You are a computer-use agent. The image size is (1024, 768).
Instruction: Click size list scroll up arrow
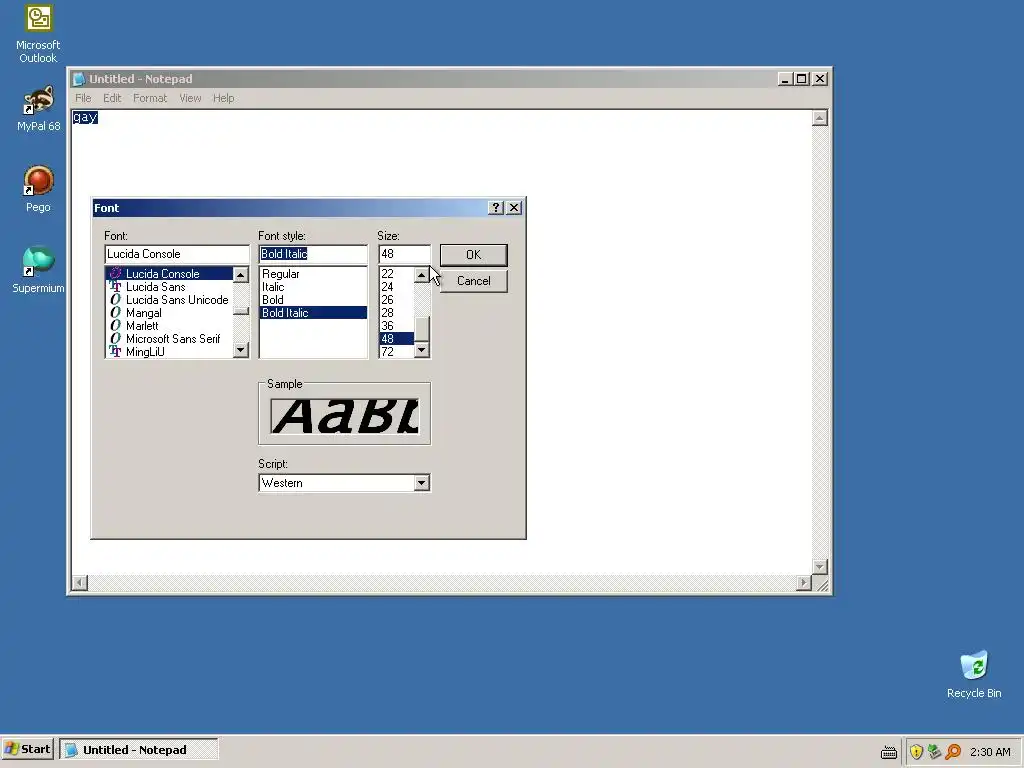(422, 275)
